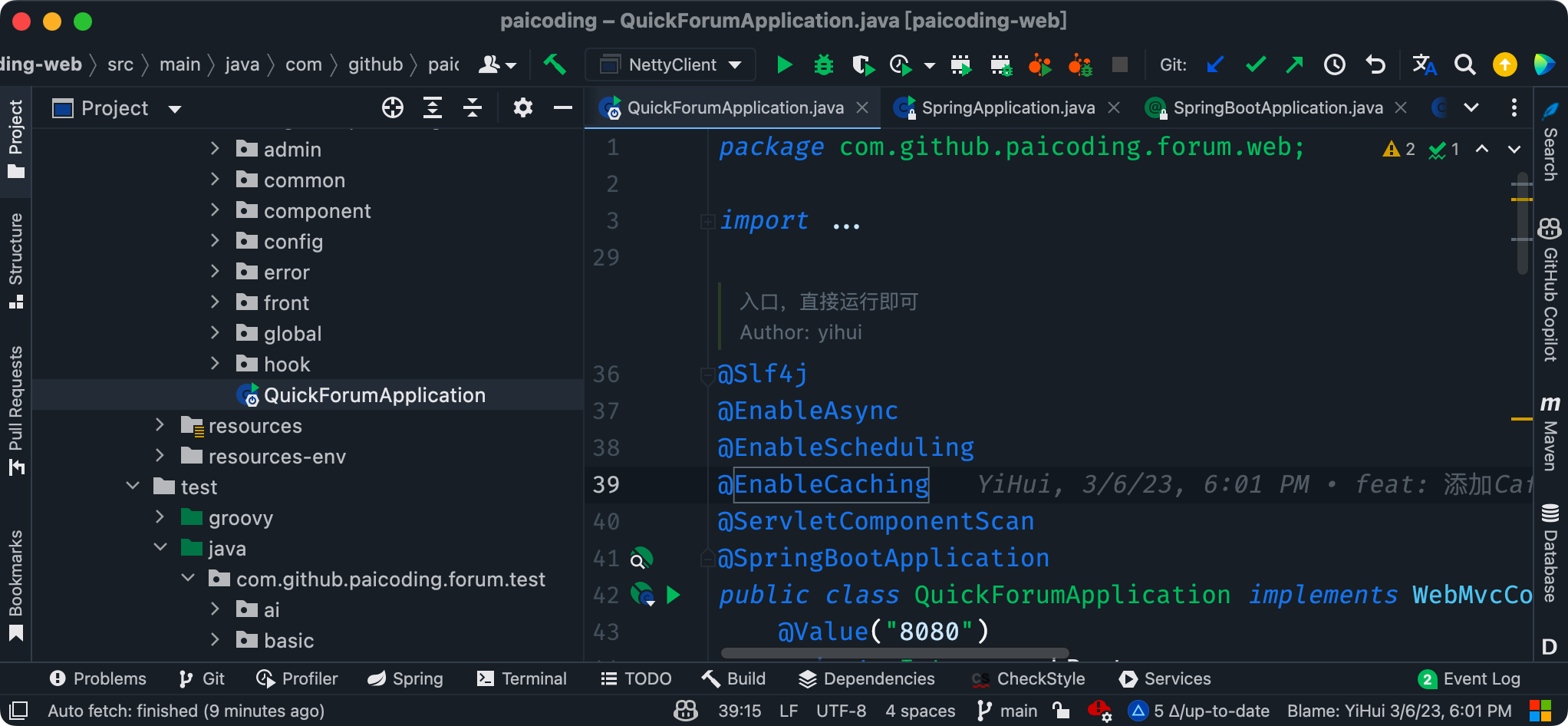Collapse the test folder
Screen dimensions: 1568x726
pyautogui.click(x=132, y=486)
